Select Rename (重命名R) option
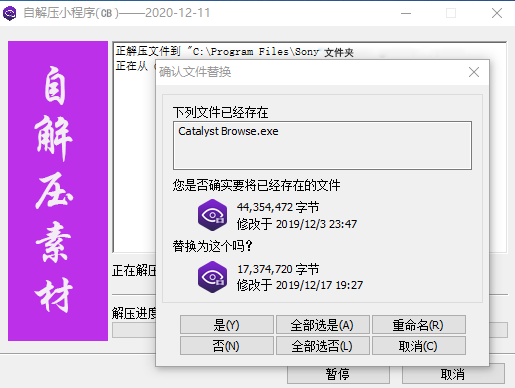Screen dimensions: 515x388 (418, 325)
